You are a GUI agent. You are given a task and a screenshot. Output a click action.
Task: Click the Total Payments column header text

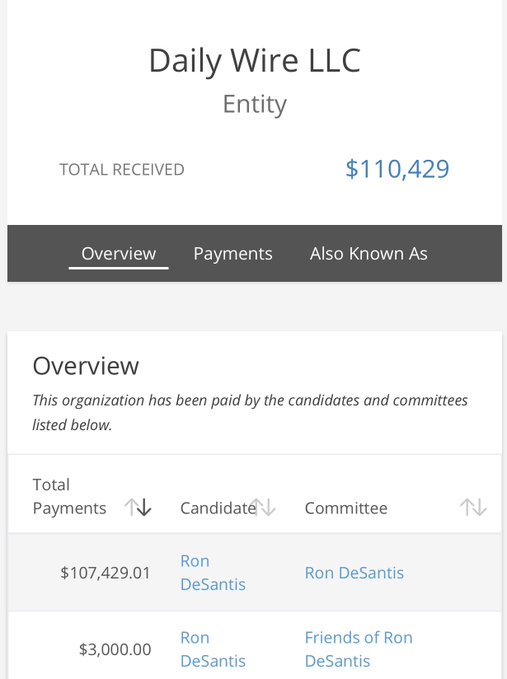(x=69, y=496)
